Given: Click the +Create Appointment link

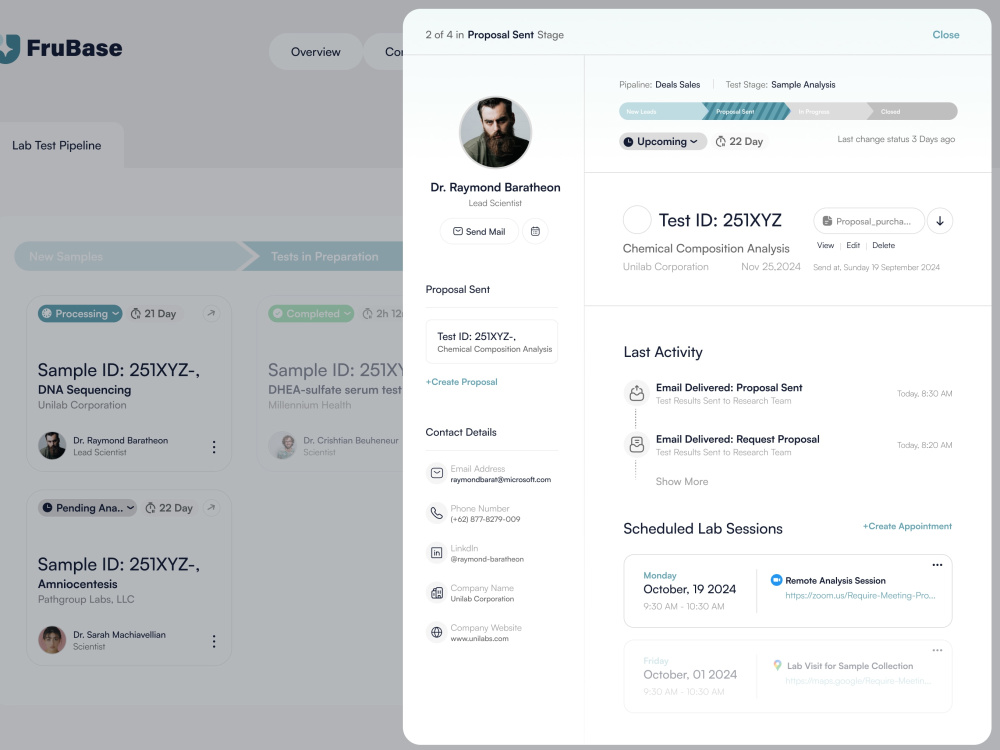Looking at the screenshot, I should coord(906,526).
